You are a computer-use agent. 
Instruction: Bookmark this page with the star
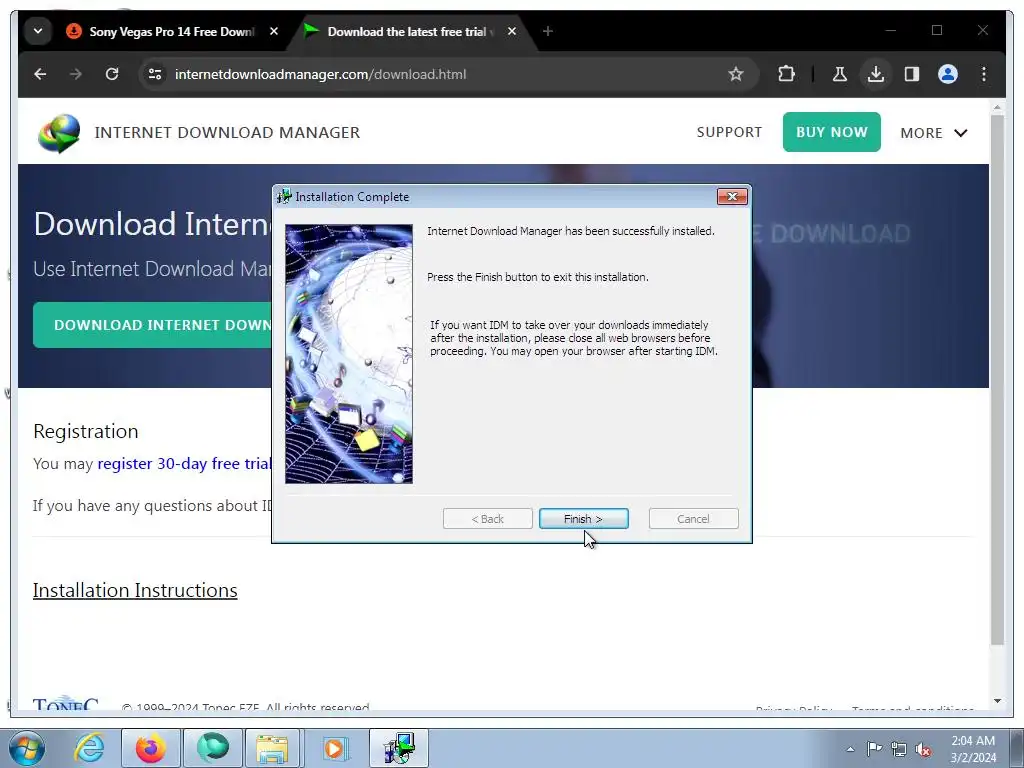(735, 74)
